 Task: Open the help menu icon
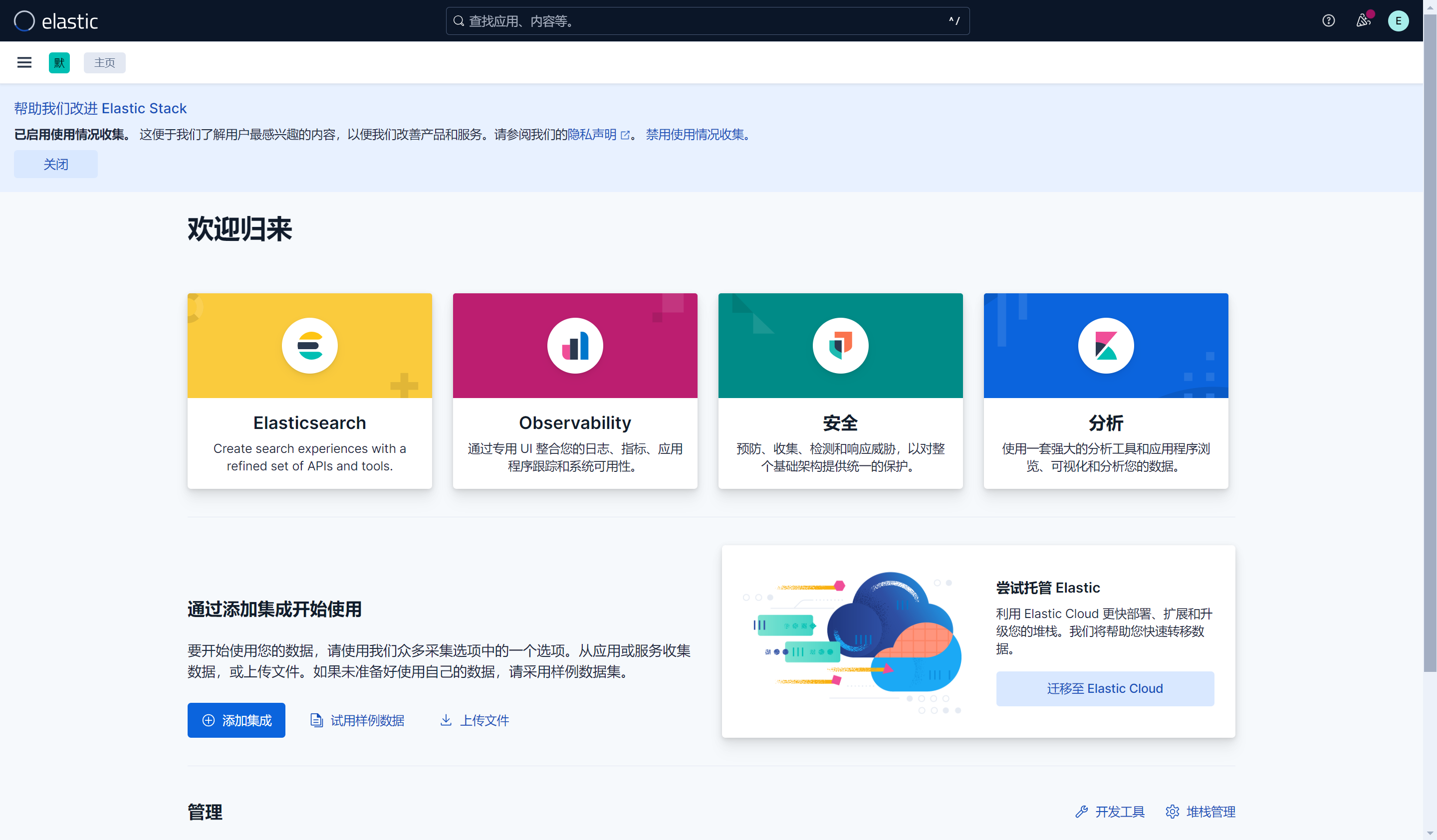(1328, 21)
